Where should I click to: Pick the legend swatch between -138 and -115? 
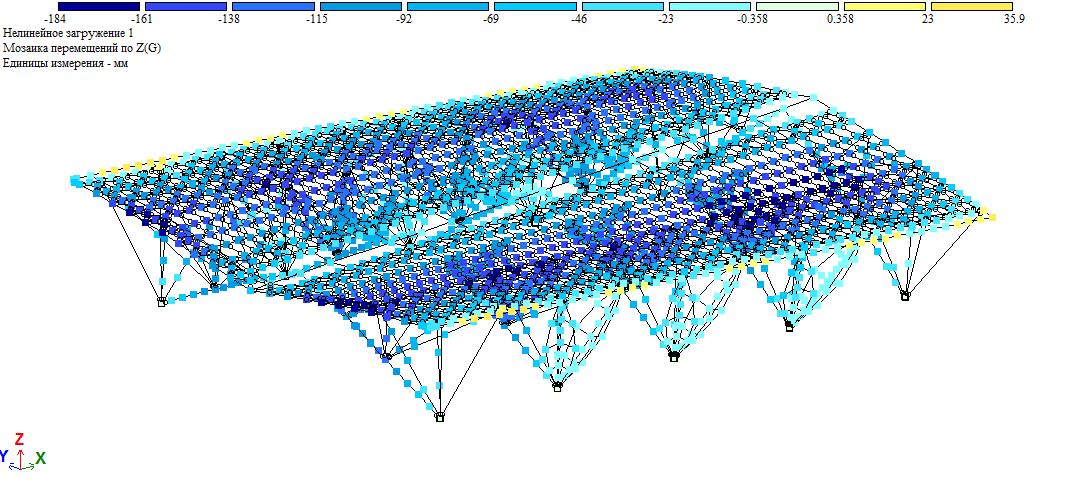point(273,6)
